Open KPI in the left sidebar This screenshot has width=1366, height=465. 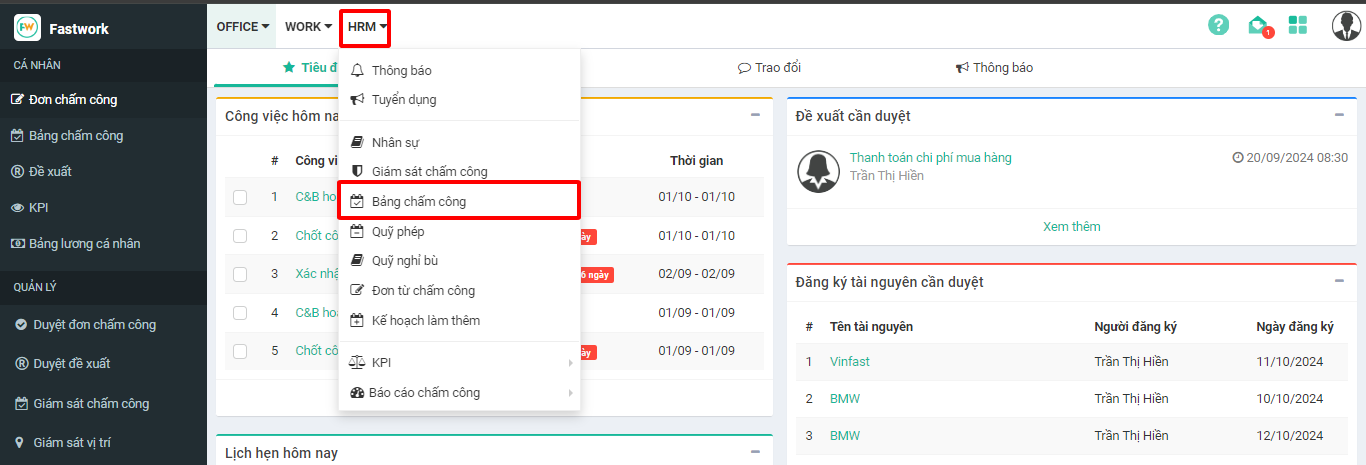38,207
